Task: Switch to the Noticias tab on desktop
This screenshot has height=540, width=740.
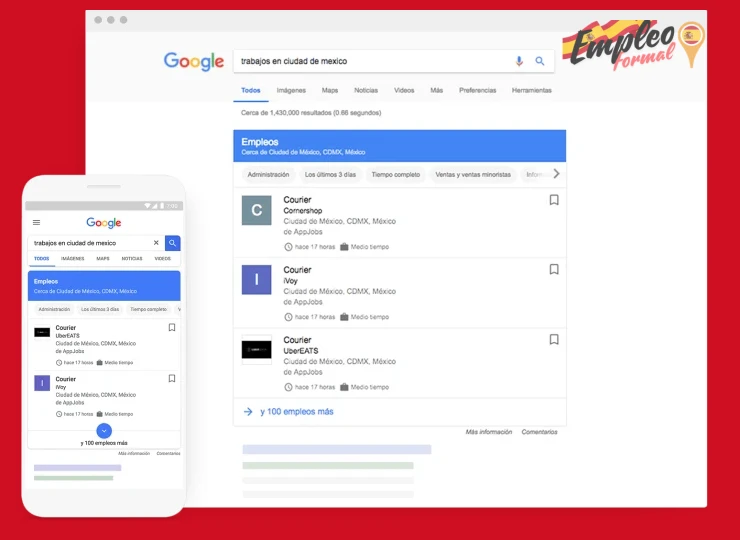Action: pos(366,90)
